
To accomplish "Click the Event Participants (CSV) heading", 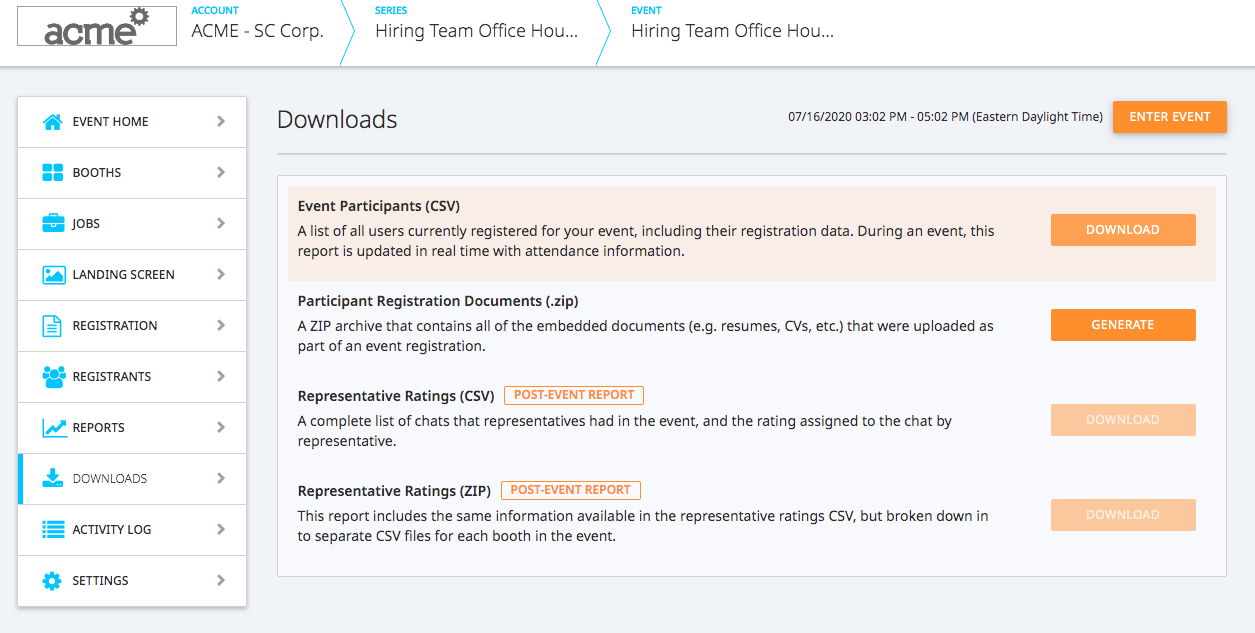I will point(379,206).
